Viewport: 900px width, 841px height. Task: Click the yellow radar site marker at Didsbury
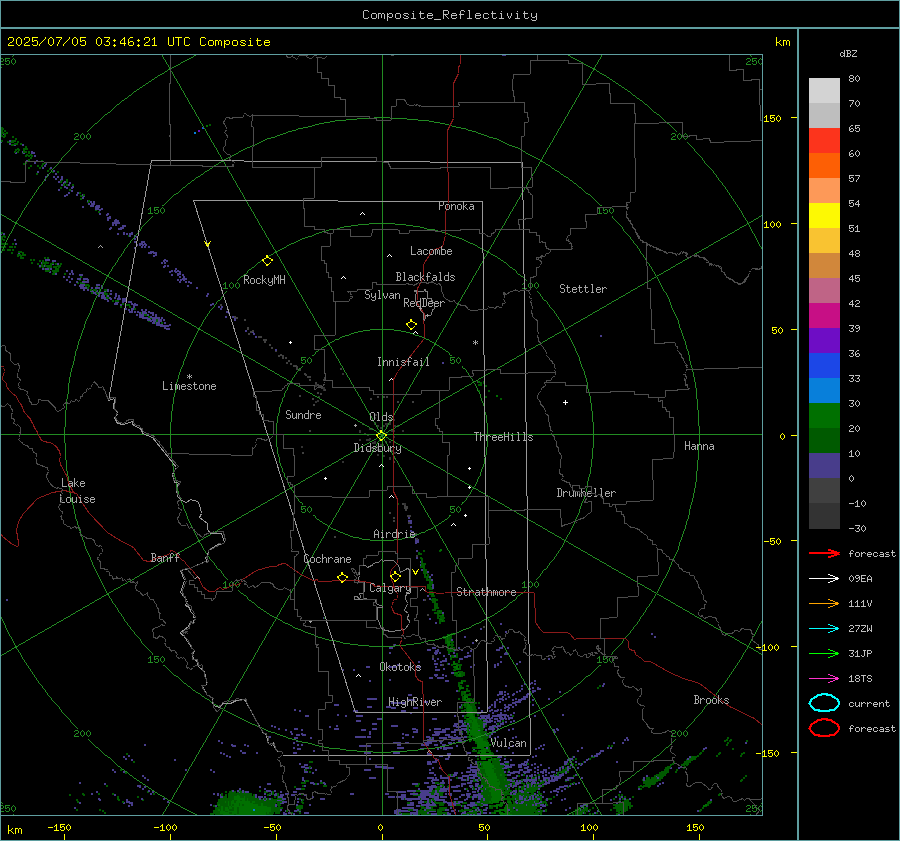381,436
